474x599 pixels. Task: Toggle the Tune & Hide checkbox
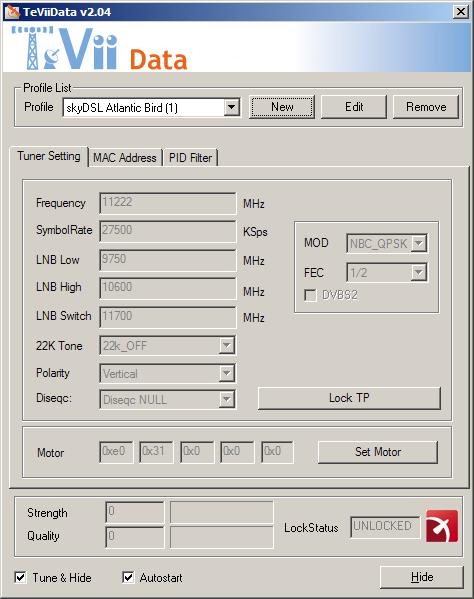(x=21, y=577)
